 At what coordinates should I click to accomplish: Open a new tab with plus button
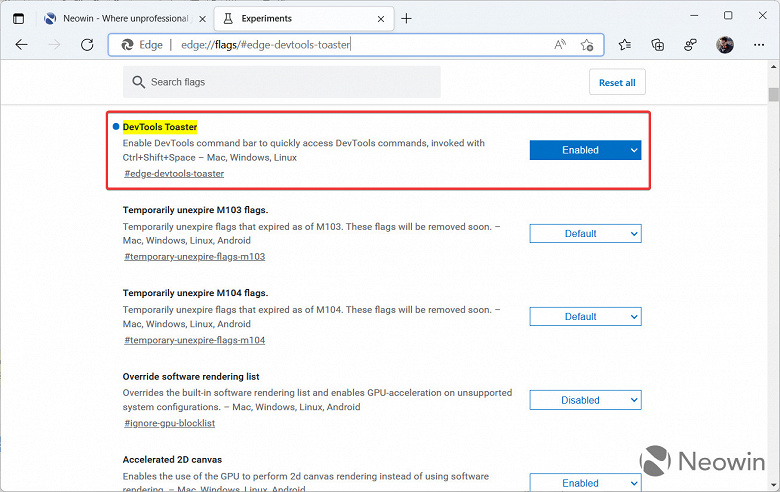pos(406,19)
